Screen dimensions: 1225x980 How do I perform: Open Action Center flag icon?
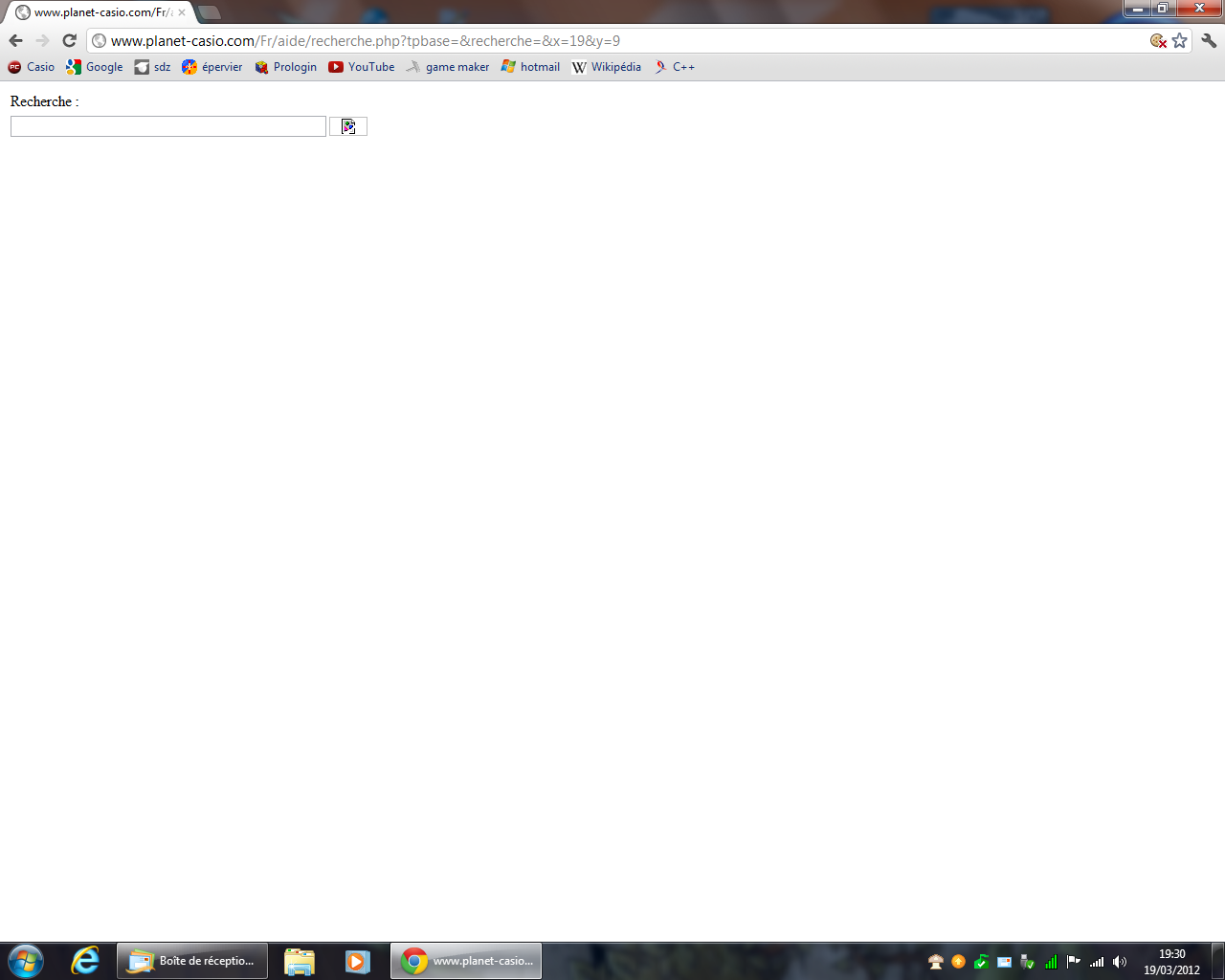[1074, 962]
